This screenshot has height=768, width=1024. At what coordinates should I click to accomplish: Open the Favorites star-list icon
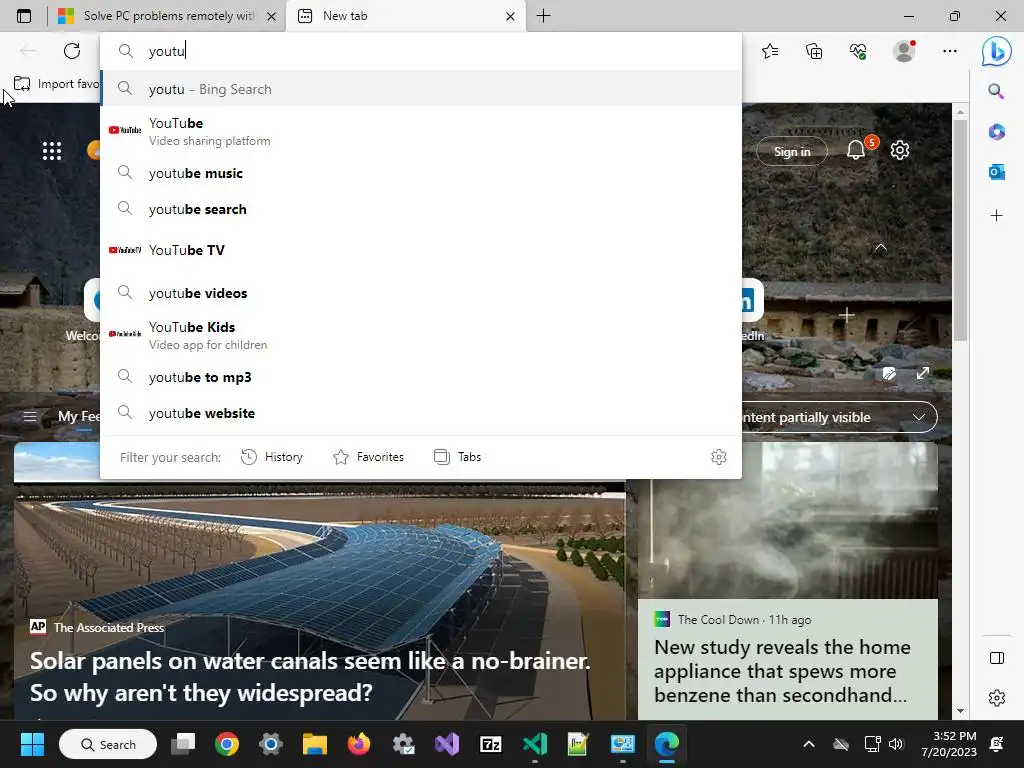(x=770, y=51)
